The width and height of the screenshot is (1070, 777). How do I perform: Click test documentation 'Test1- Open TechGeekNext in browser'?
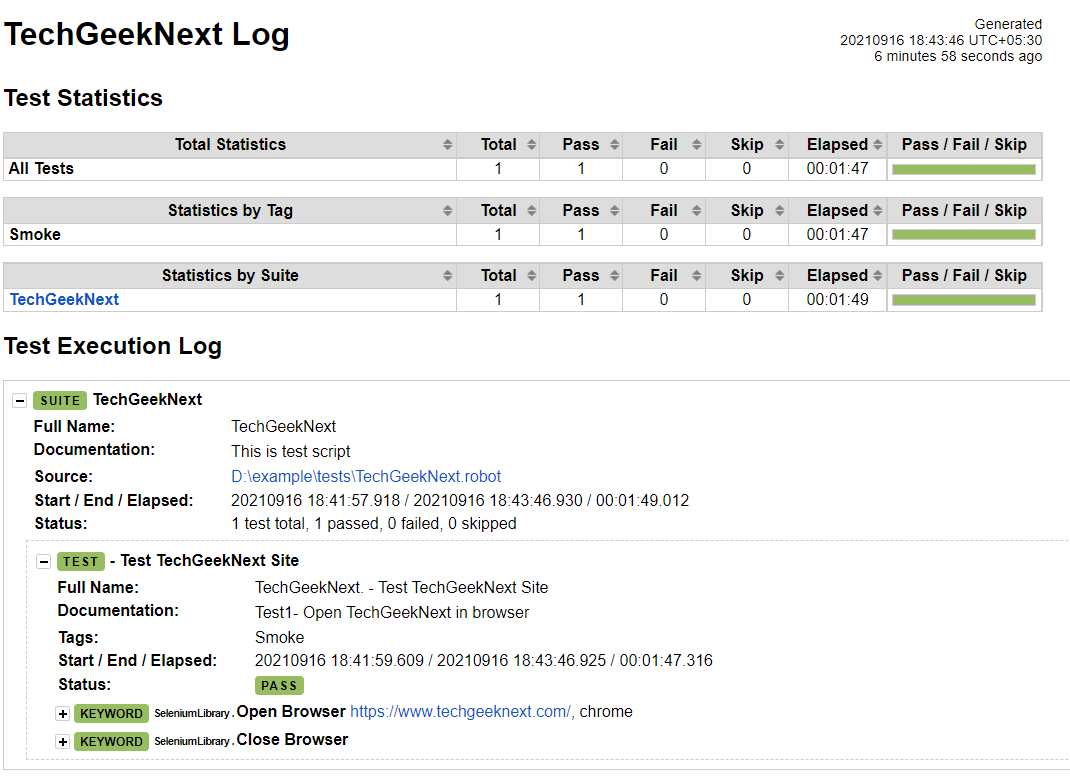click(x=392, y=613)
